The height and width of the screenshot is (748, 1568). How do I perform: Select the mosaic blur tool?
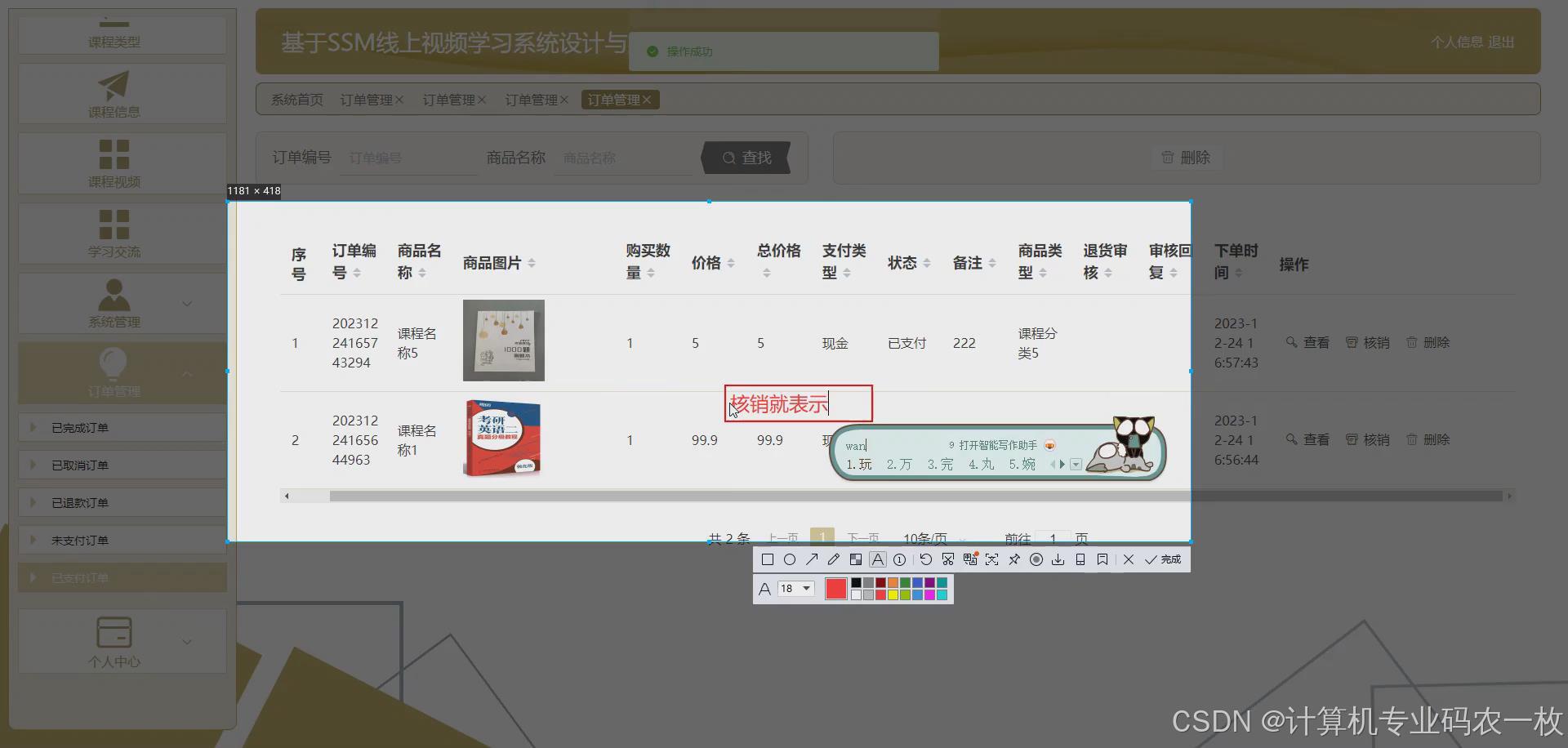pyautogui.click(x=855, y=559)
